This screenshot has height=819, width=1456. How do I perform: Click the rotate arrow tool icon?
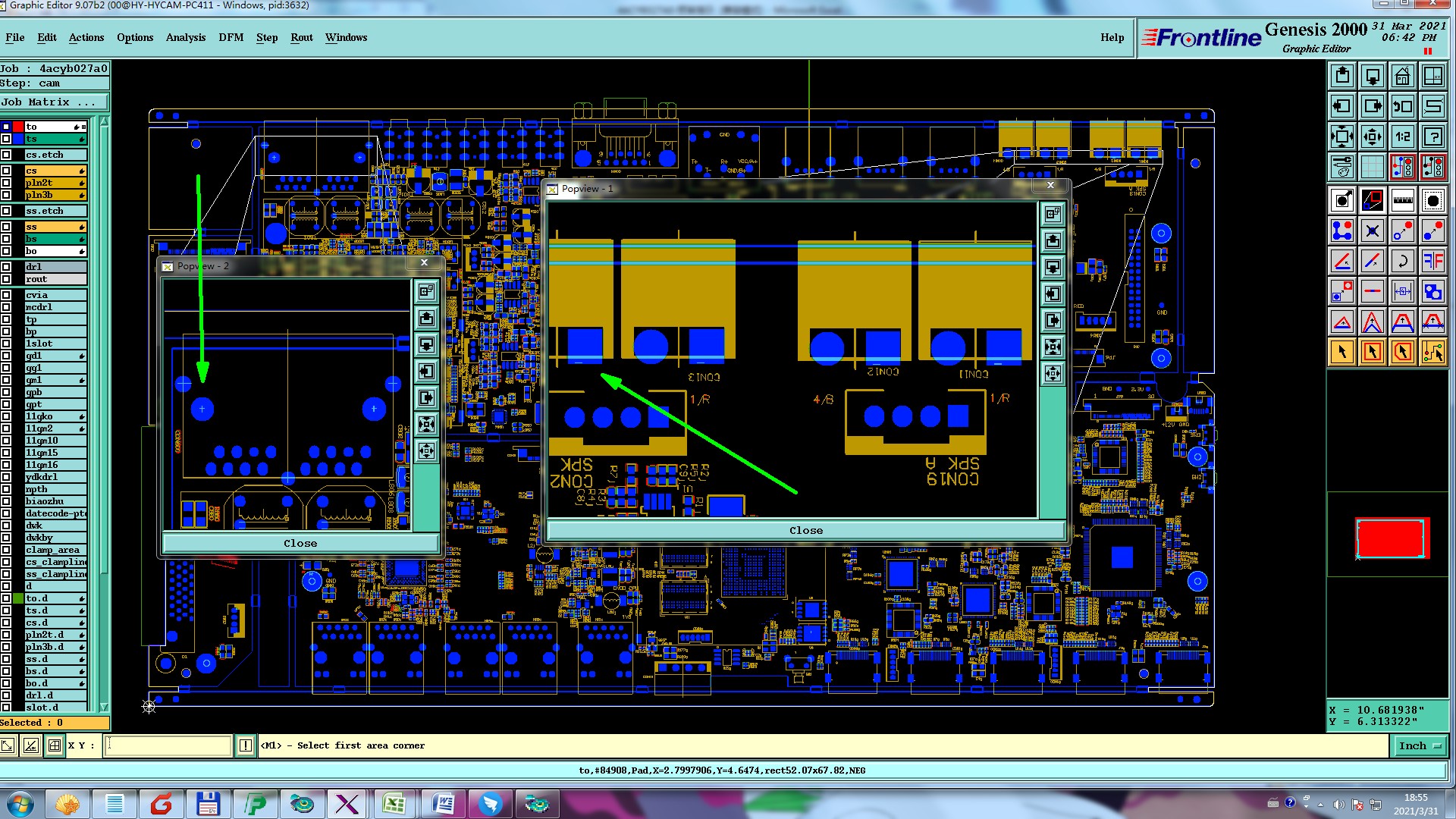(x=1402, y=262)
